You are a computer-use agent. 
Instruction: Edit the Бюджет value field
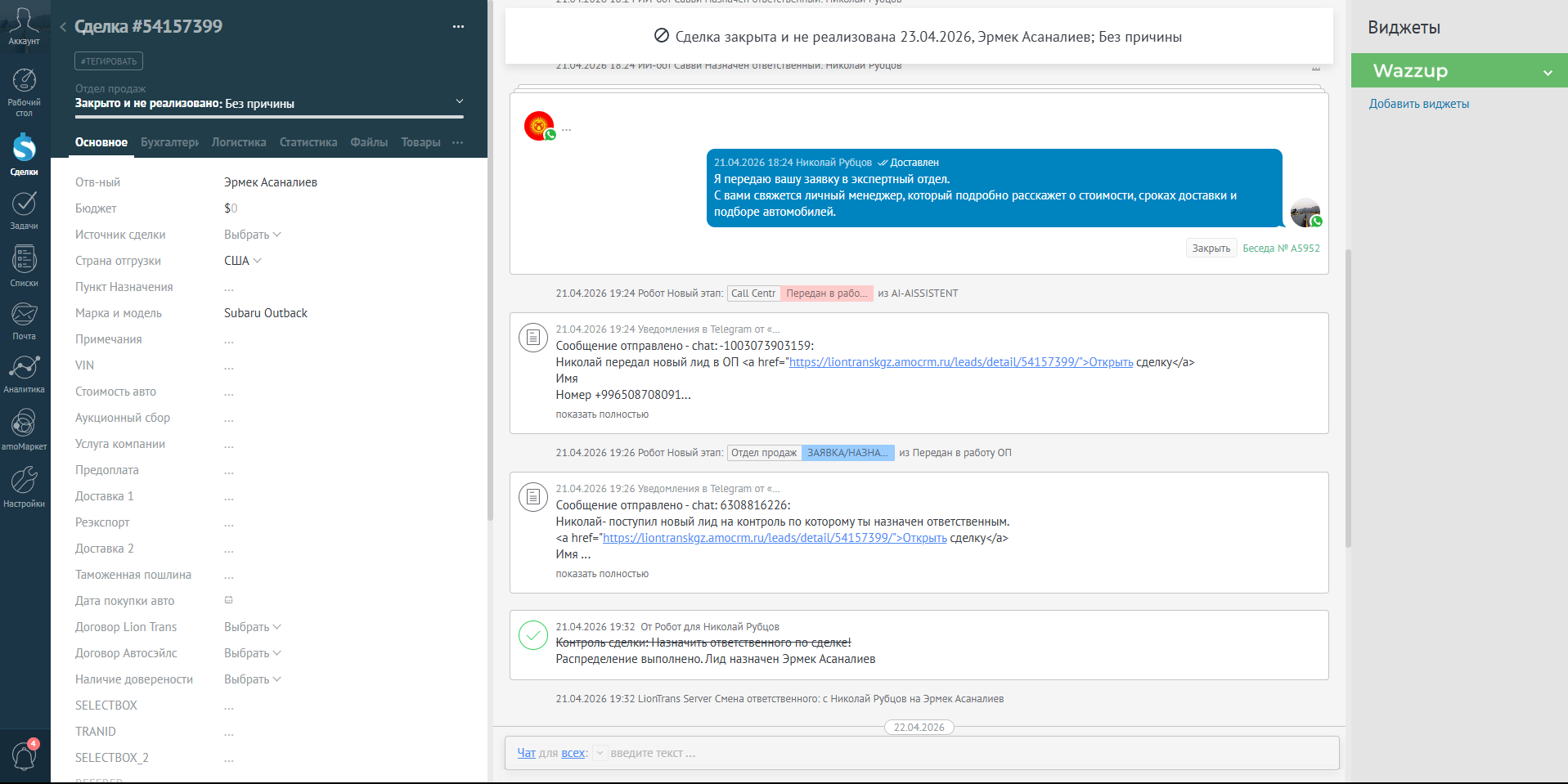coord(231,208)
